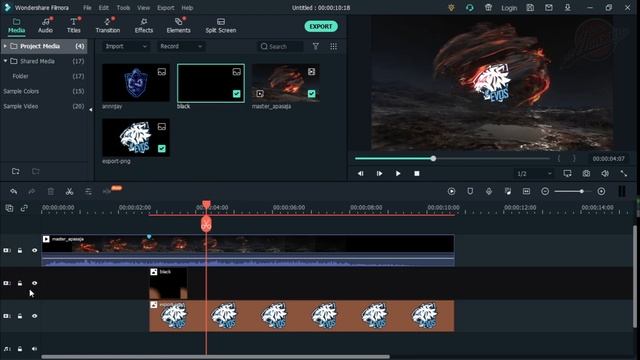Click the record voiceover microphone icon
This screenshot has height=360, width=640.
[489, 191]
